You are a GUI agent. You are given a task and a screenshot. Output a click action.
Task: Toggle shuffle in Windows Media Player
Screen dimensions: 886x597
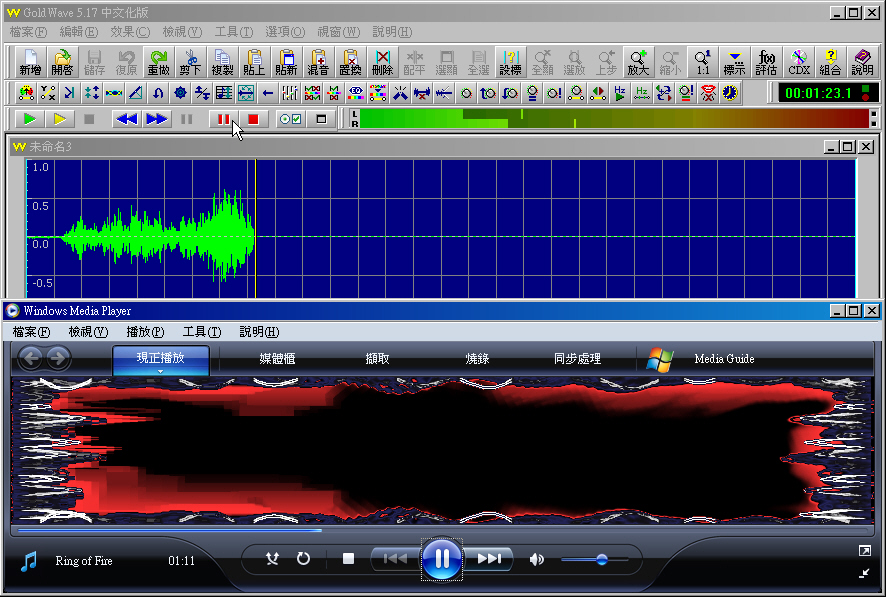(272, 559)
